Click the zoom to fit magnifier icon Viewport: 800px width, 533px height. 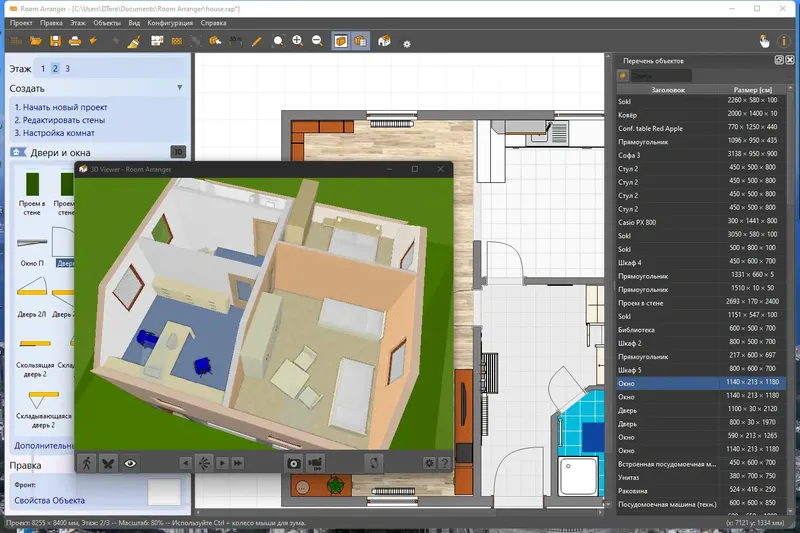point(278,41)
